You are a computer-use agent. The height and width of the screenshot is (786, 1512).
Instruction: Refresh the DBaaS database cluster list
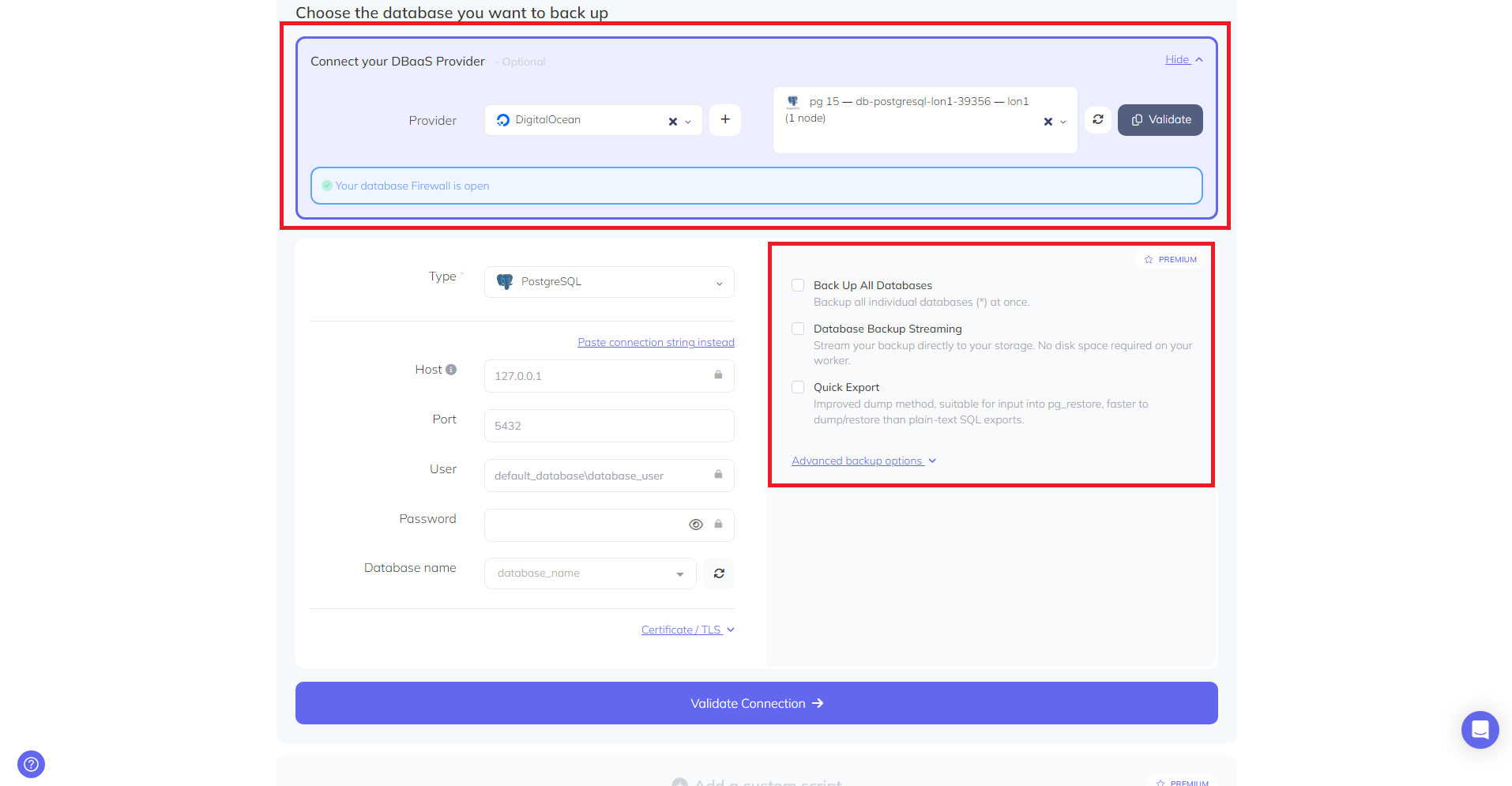[1097, 120]
